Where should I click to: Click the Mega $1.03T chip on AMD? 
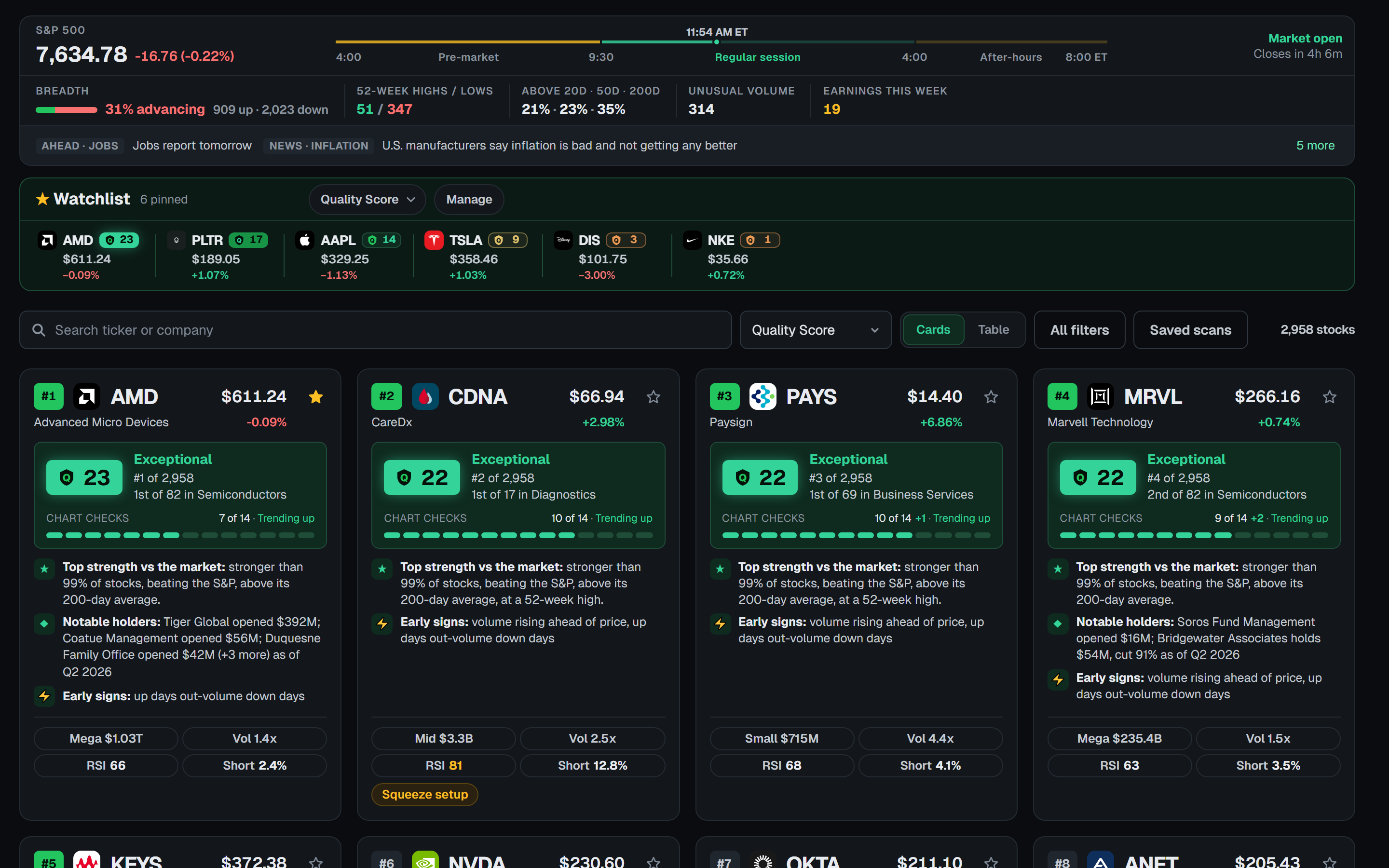pyautogui.click(x=106, y=739)
